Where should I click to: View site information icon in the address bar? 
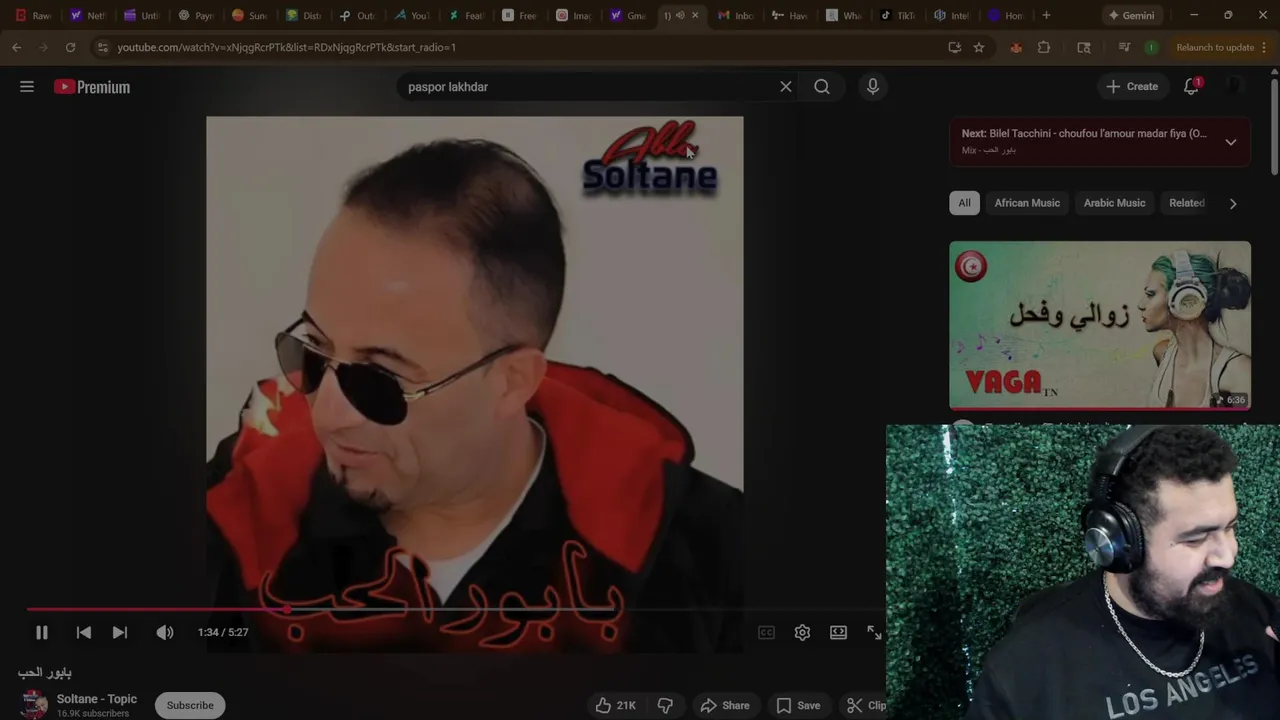point(102,47)
